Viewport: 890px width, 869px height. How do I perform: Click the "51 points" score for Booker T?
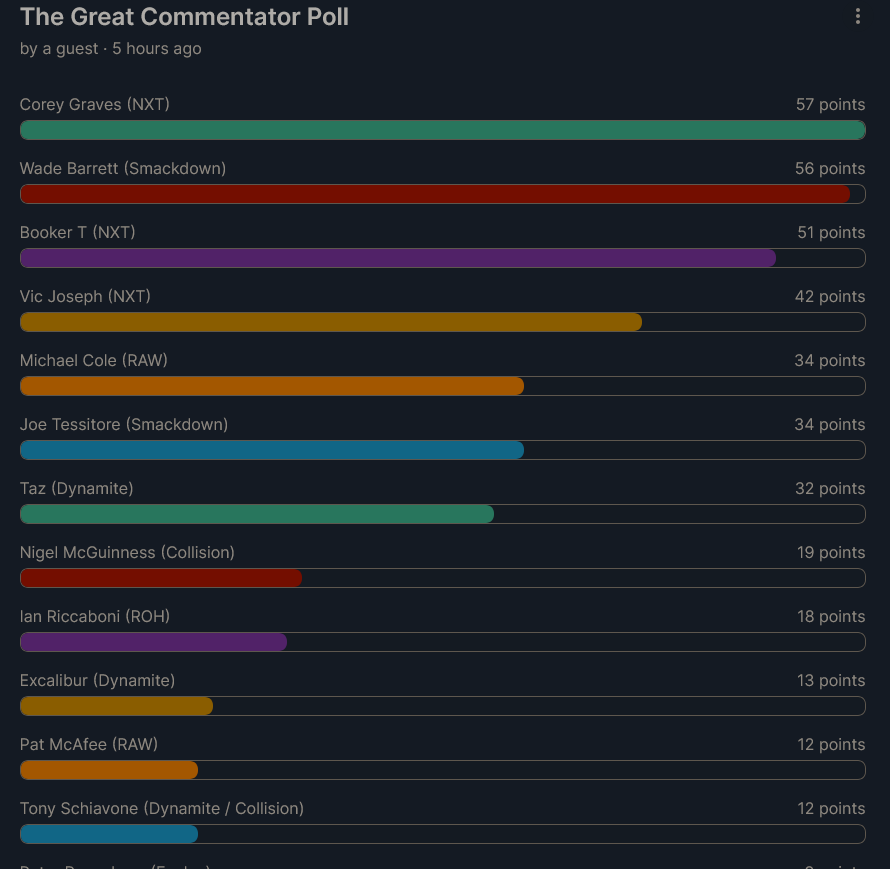tap(830, 233)
